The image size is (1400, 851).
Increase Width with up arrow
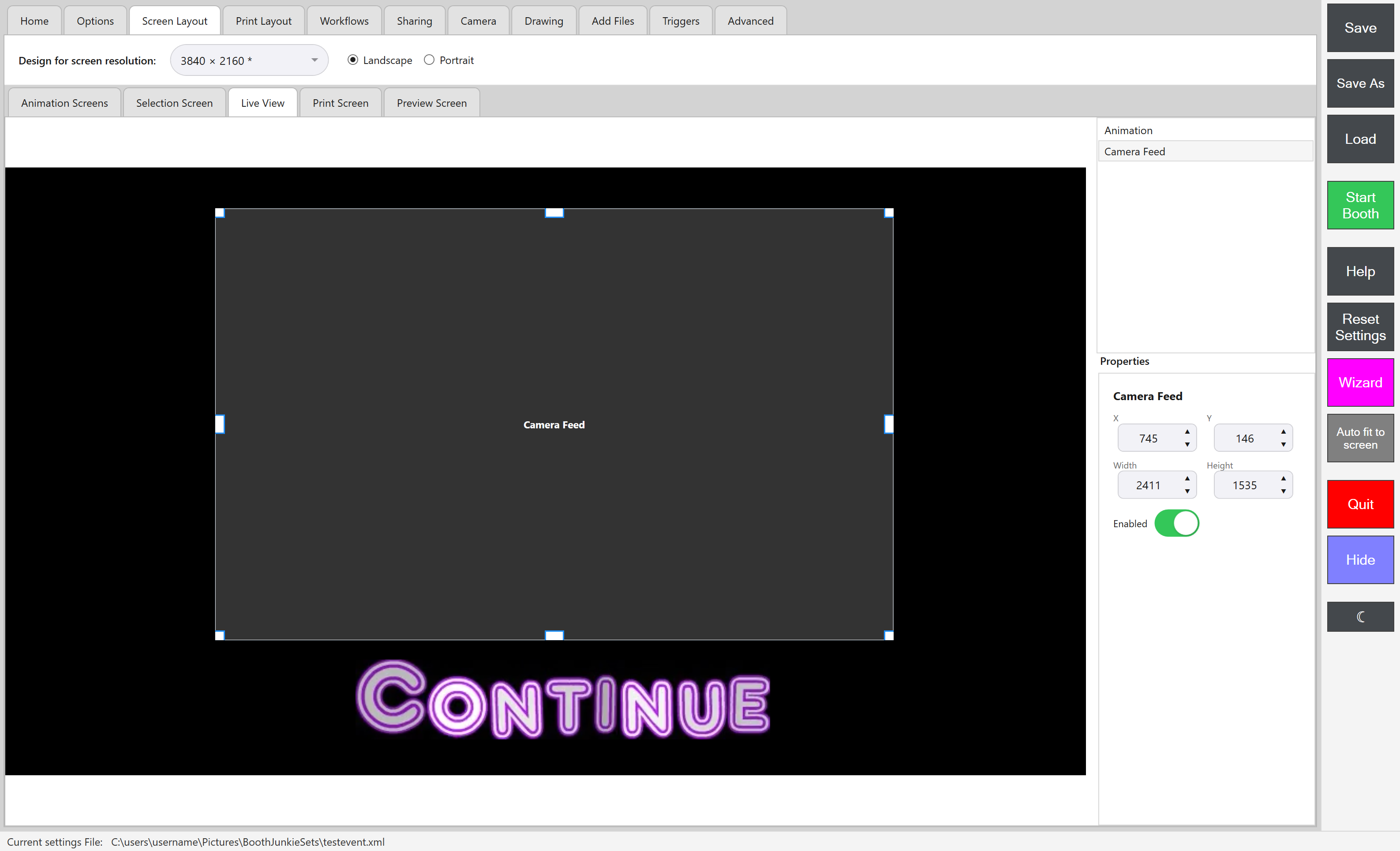tap(1187, 478)
